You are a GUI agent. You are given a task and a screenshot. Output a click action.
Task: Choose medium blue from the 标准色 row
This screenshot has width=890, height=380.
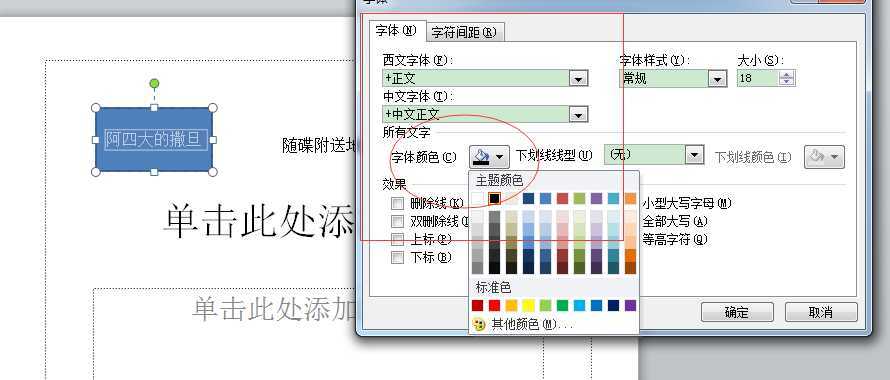(597, 306)
